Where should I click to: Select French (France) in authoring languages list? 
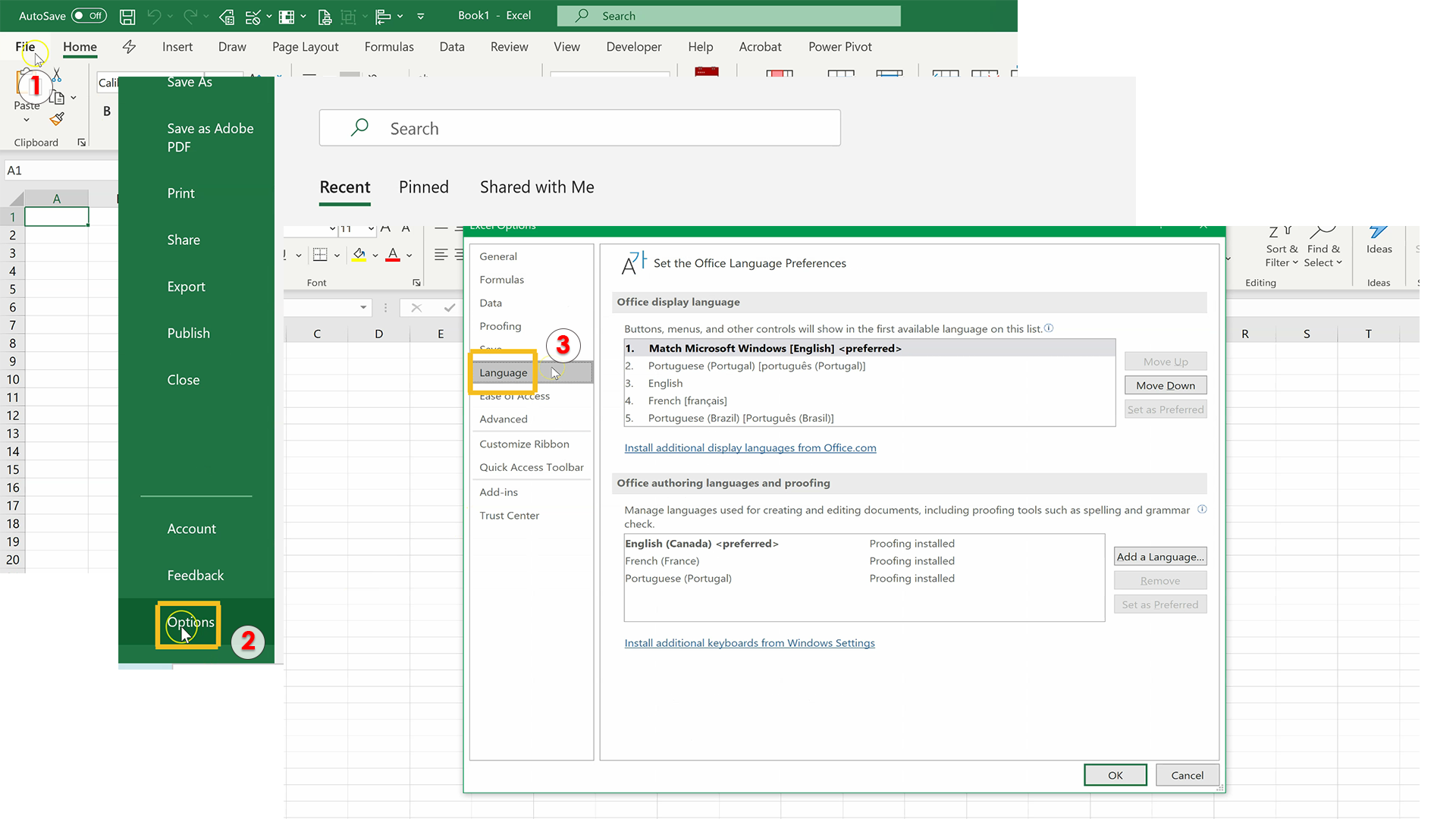(x=662, y=560)
